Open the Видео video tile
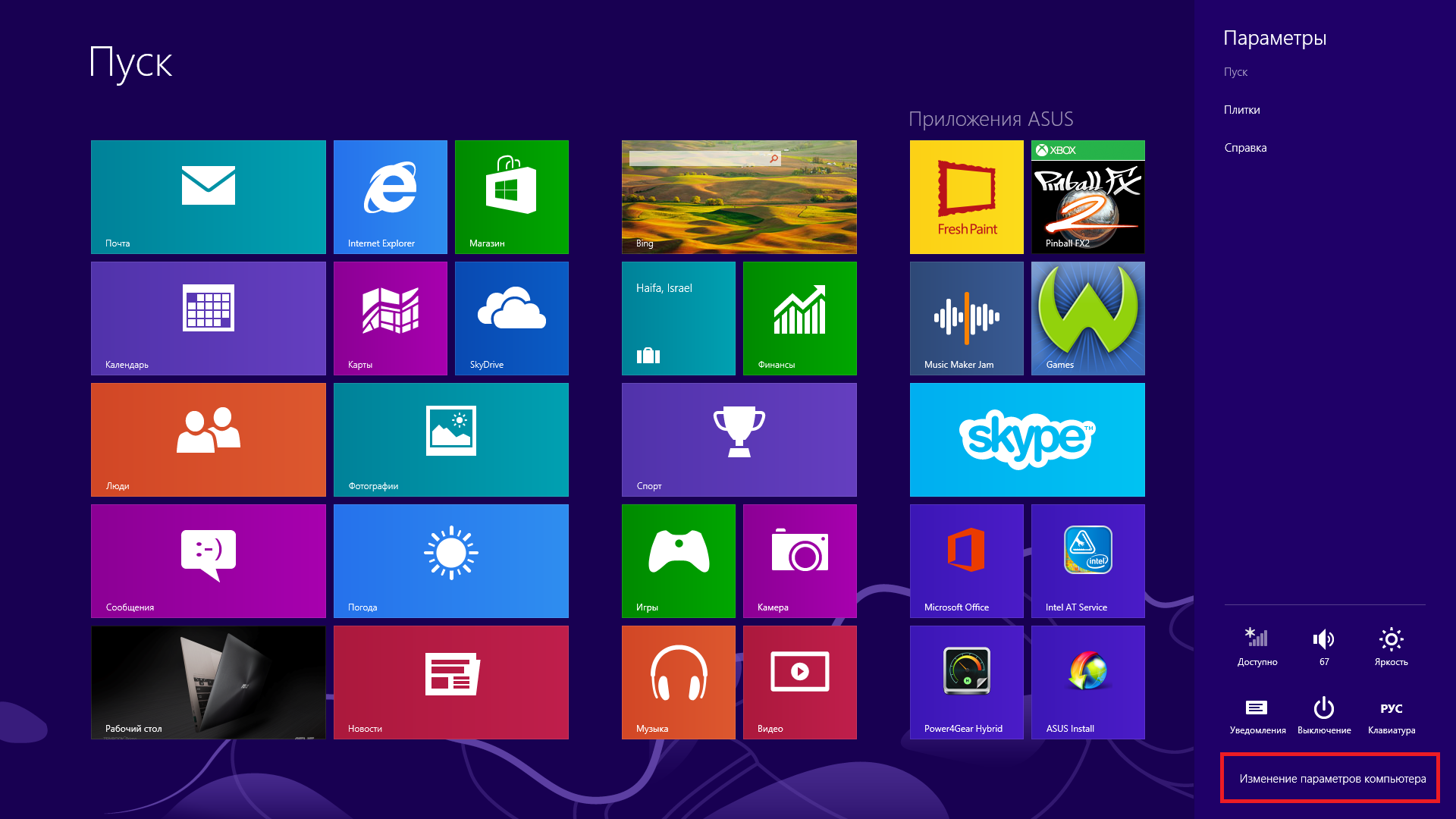The height and width of the screenshot is (819, 1456). coord(800,682)
